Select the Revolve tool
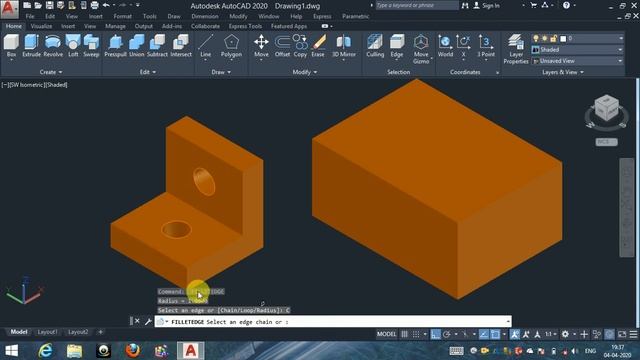The height and width of the screenshot is (360, 640). click(53, 46)
